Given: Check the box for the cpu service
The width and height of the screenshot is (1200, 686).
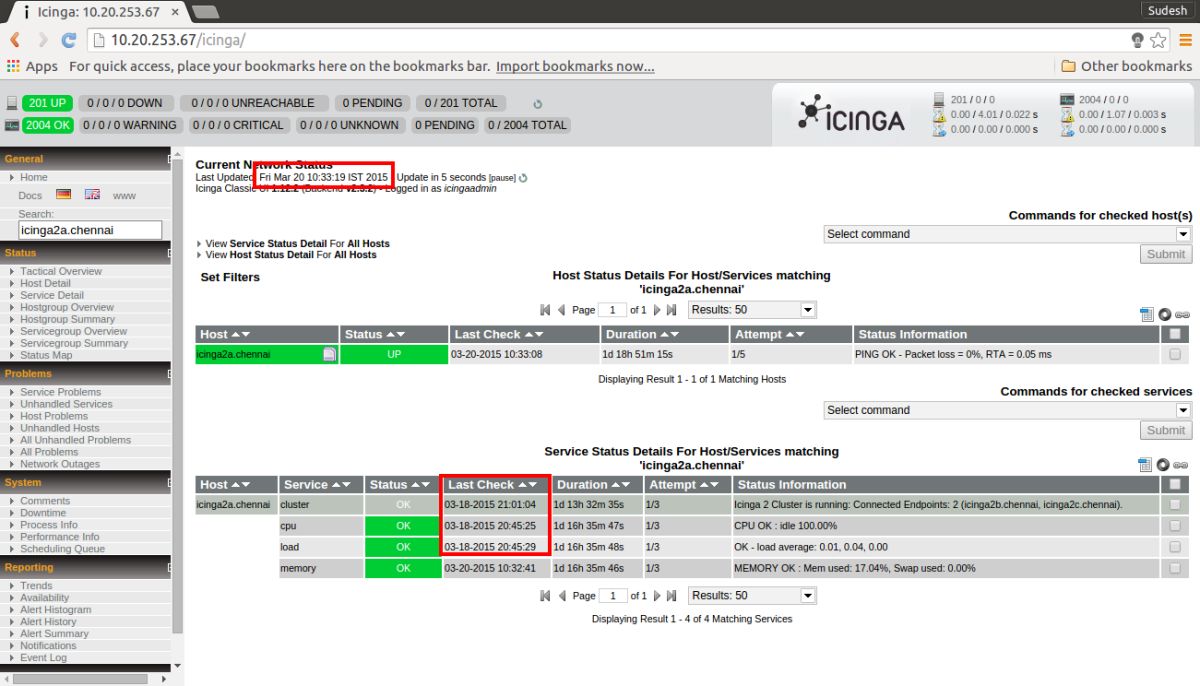Looking at the screenshot, I should point(1174,525).
